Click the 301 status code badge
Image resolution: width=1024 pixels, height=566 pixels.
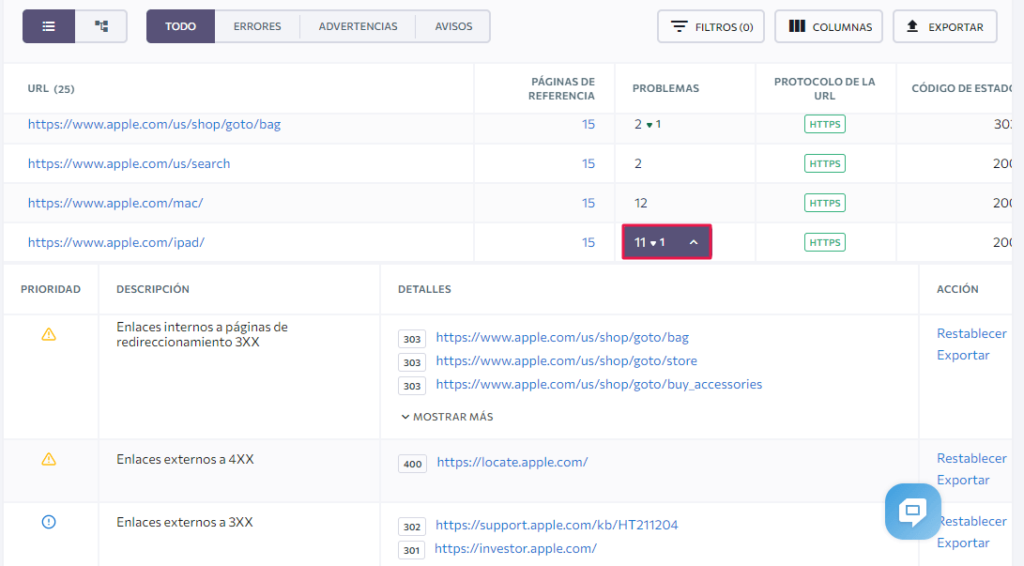pos(411,550)
